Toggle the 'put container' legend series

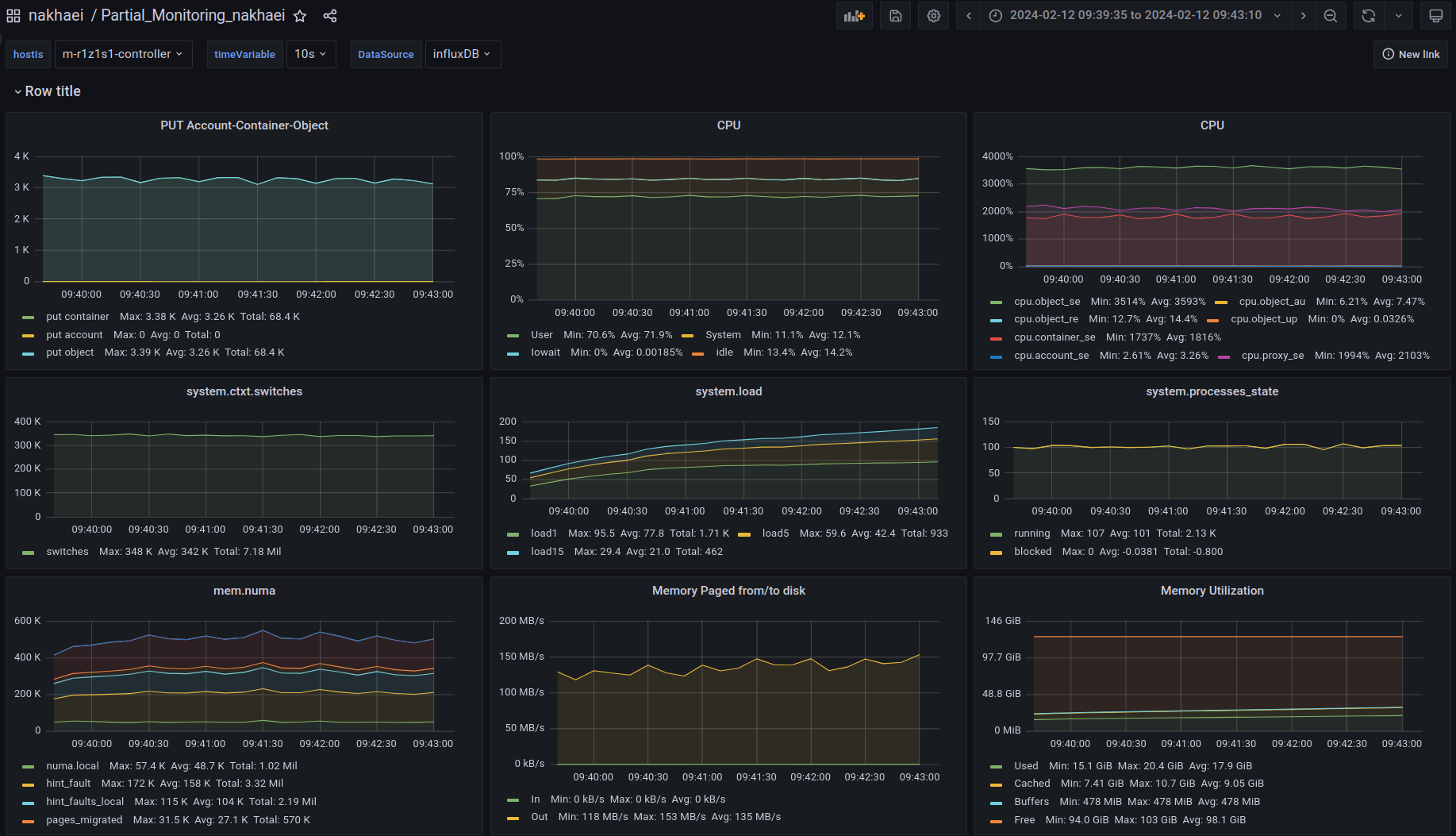(78, 317)
